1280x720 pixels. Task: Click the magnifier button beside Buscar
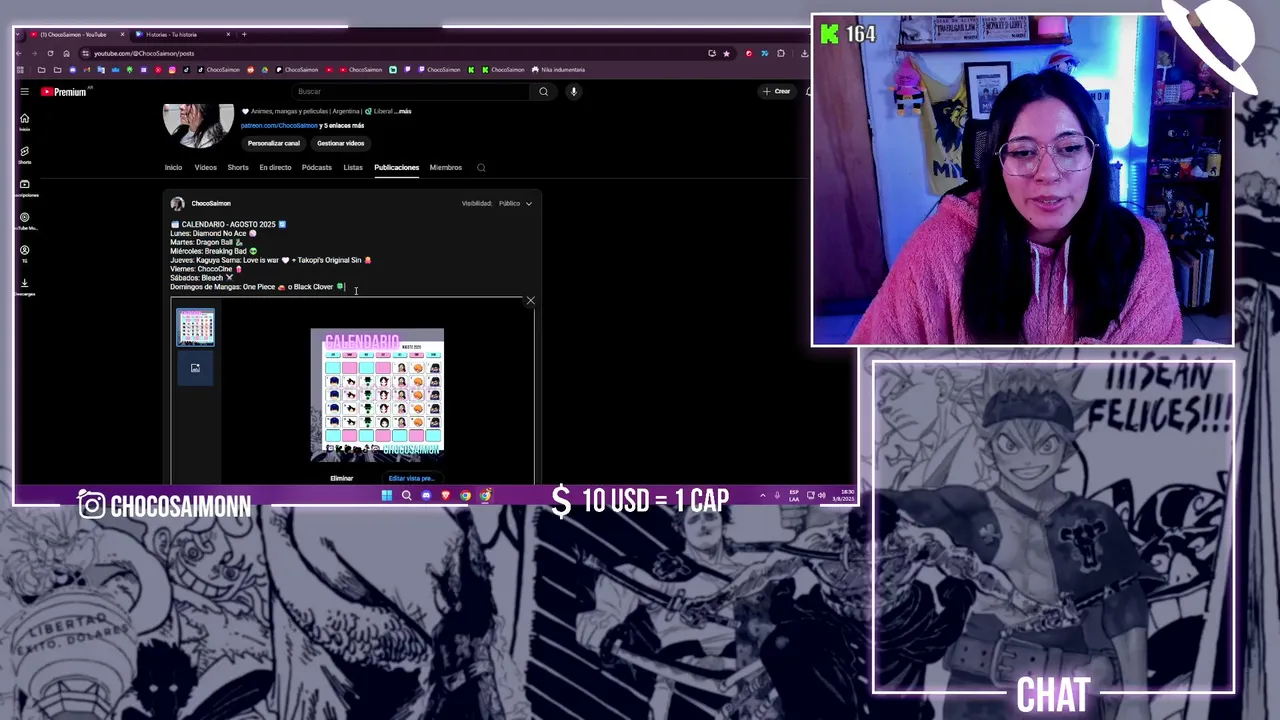[543, 91]
